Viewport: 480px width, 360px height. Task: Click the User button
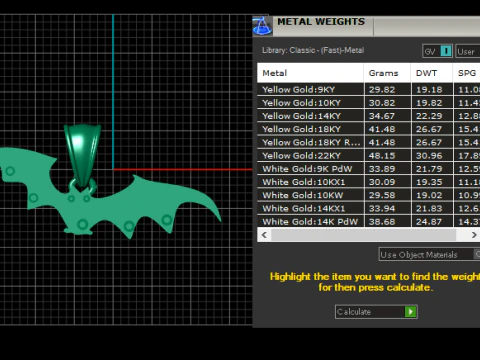pyautogui.click(x=468, y=52)
